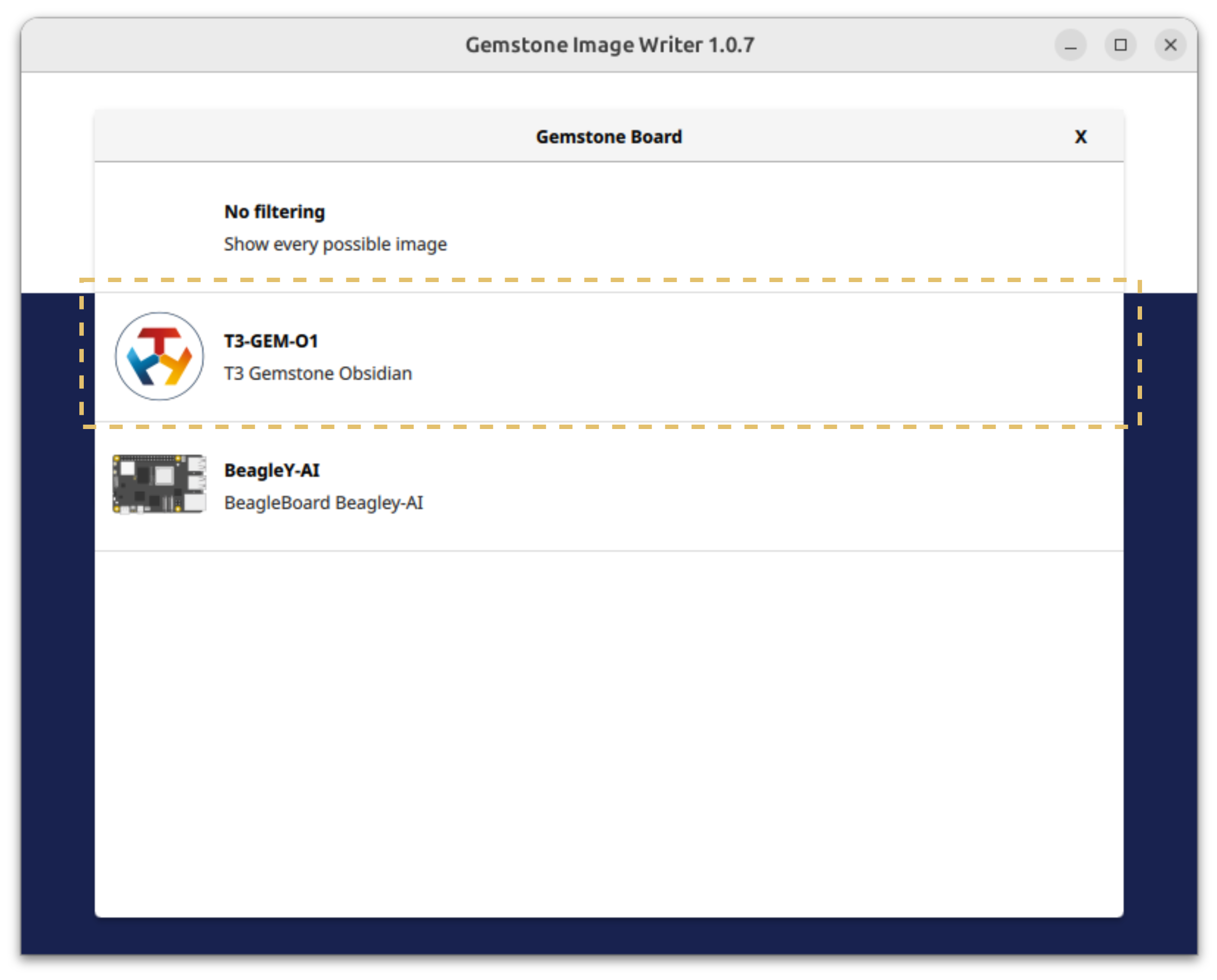This screenshot has width=1217, height=980.
Task: Click dark blue backdrop right of dialog
Action: (x=1160, y=621)
